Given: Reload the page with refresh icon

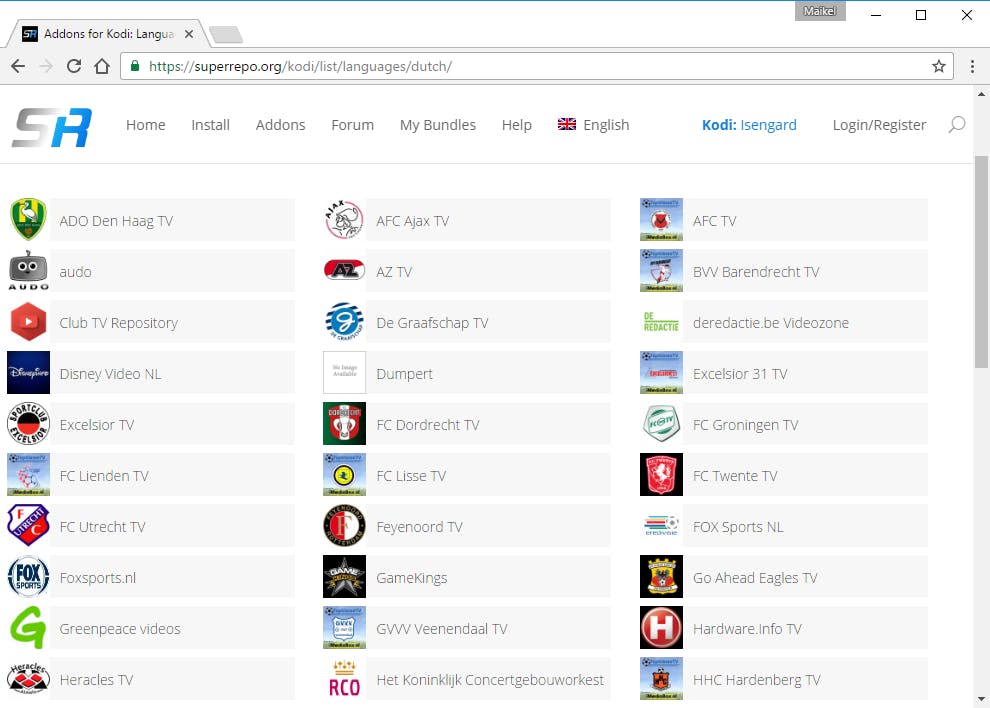Looking at the screenshot, I should coord(74,66).
